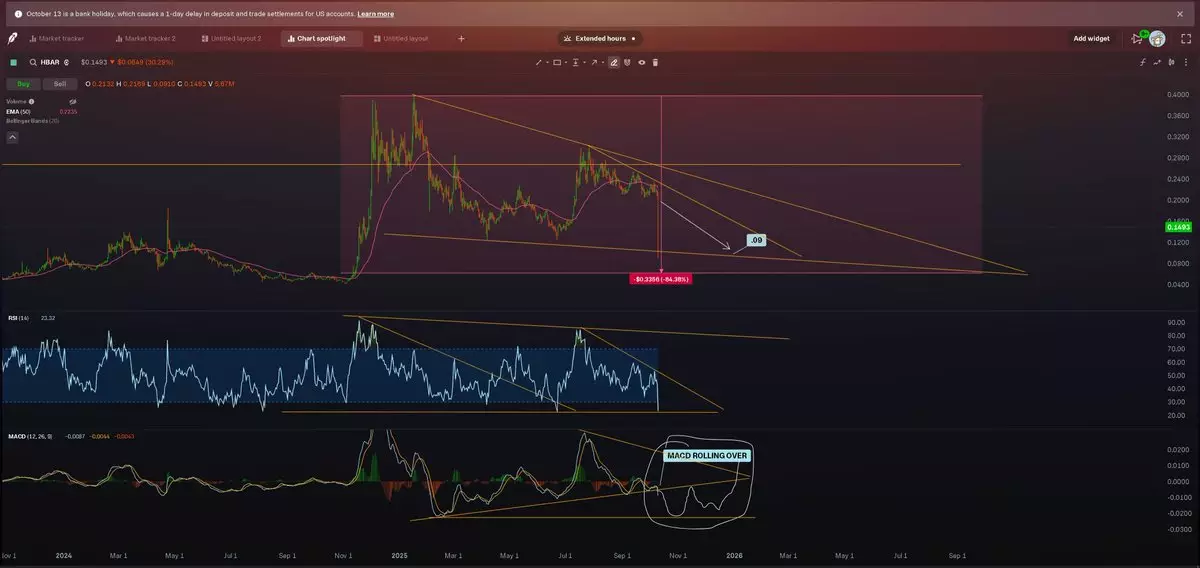Switch to the Market tracker 2 tab
The width and height of the screenshot is (1200, 568).
click(149, 38)
